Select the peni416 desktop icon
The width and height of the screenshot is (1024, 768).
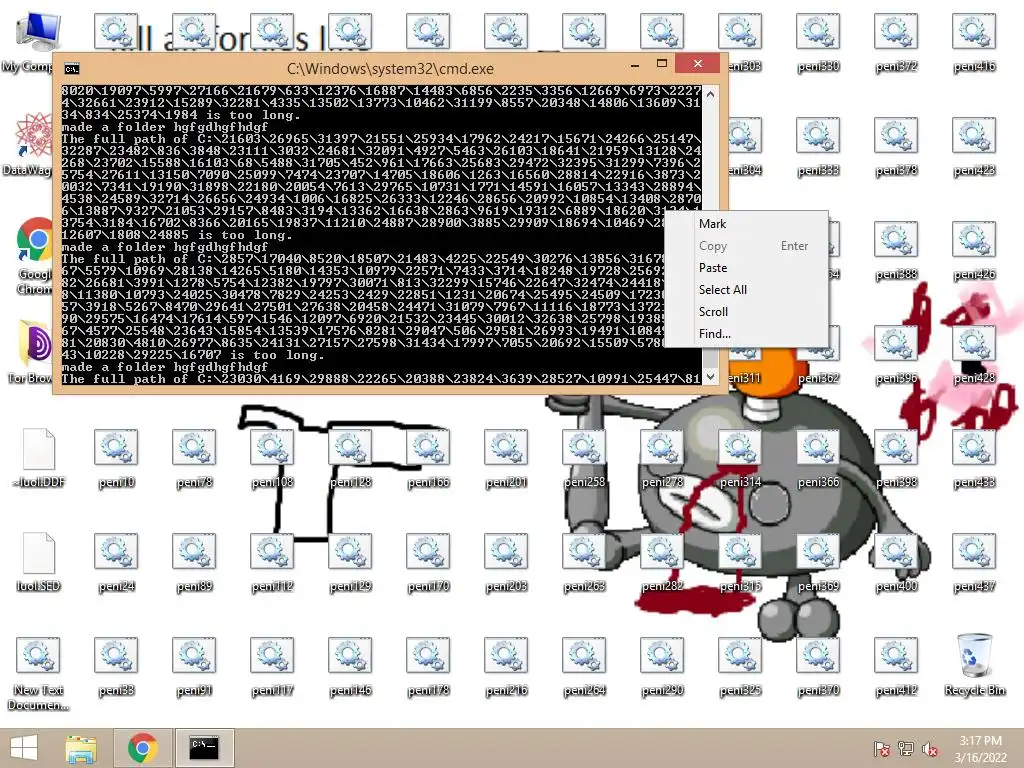[x=974, y=42]
